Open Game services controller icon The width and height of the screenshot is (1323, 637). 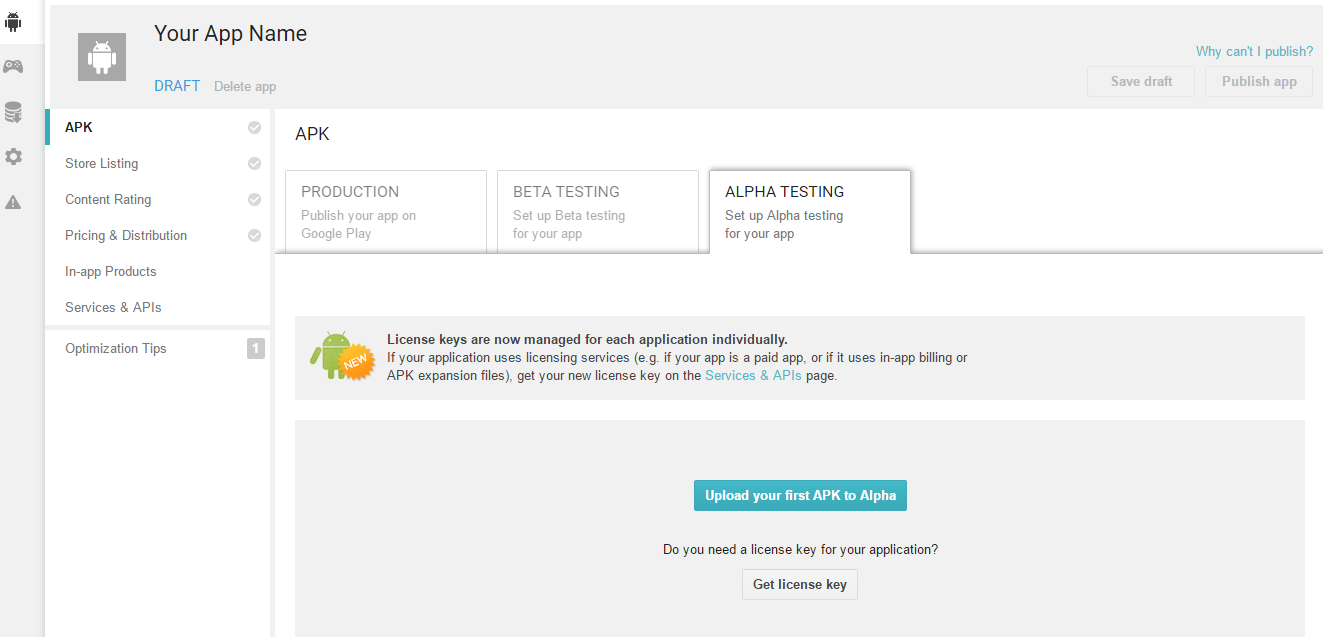pos(13,66)
